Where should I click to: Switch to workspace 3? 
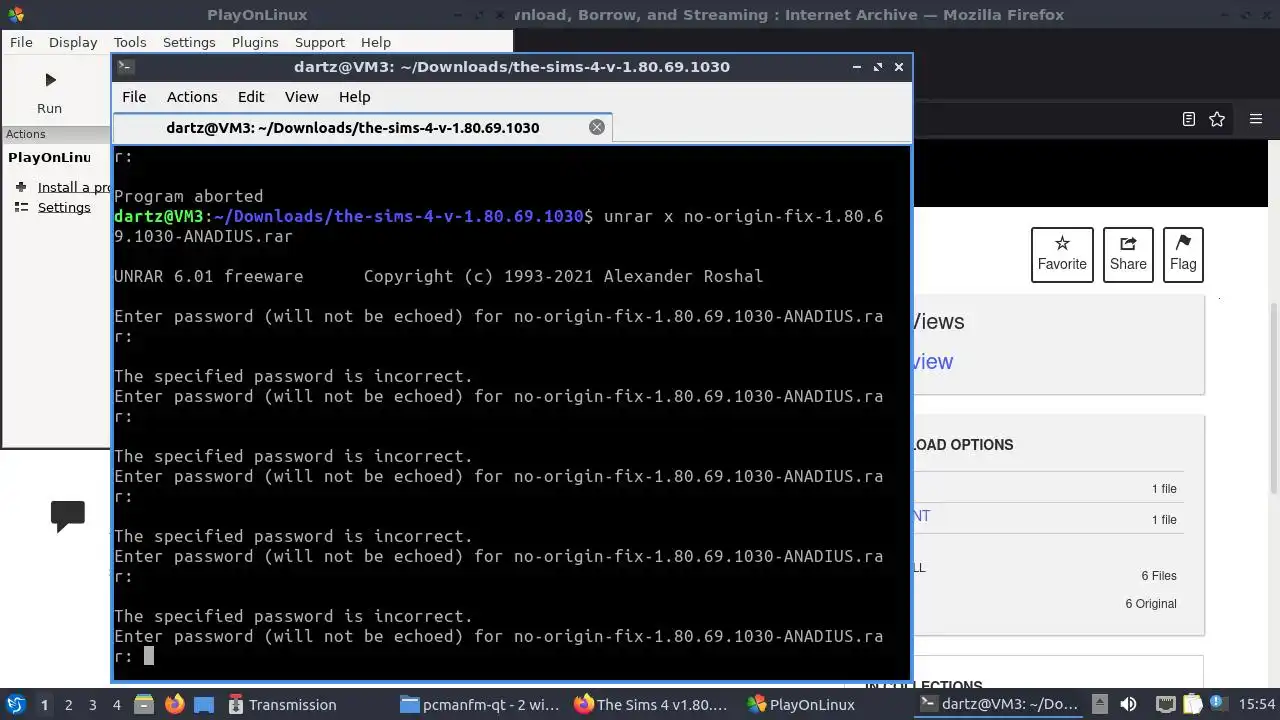(92, 705)
